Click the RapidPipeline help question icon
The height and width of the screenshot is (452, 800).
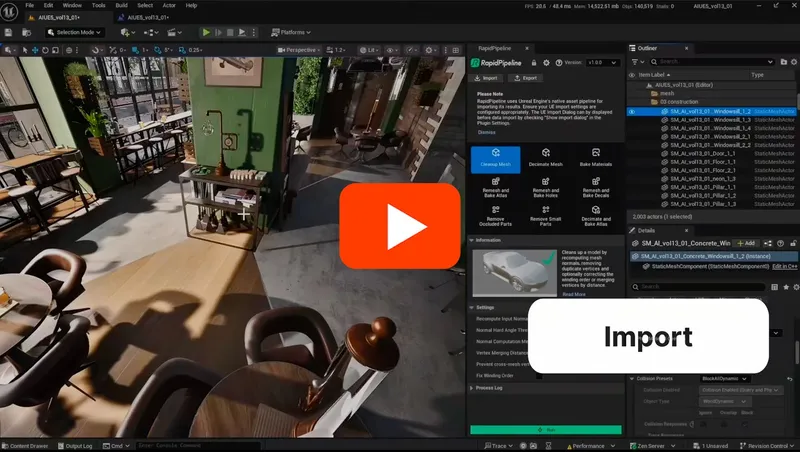[559, 63]
